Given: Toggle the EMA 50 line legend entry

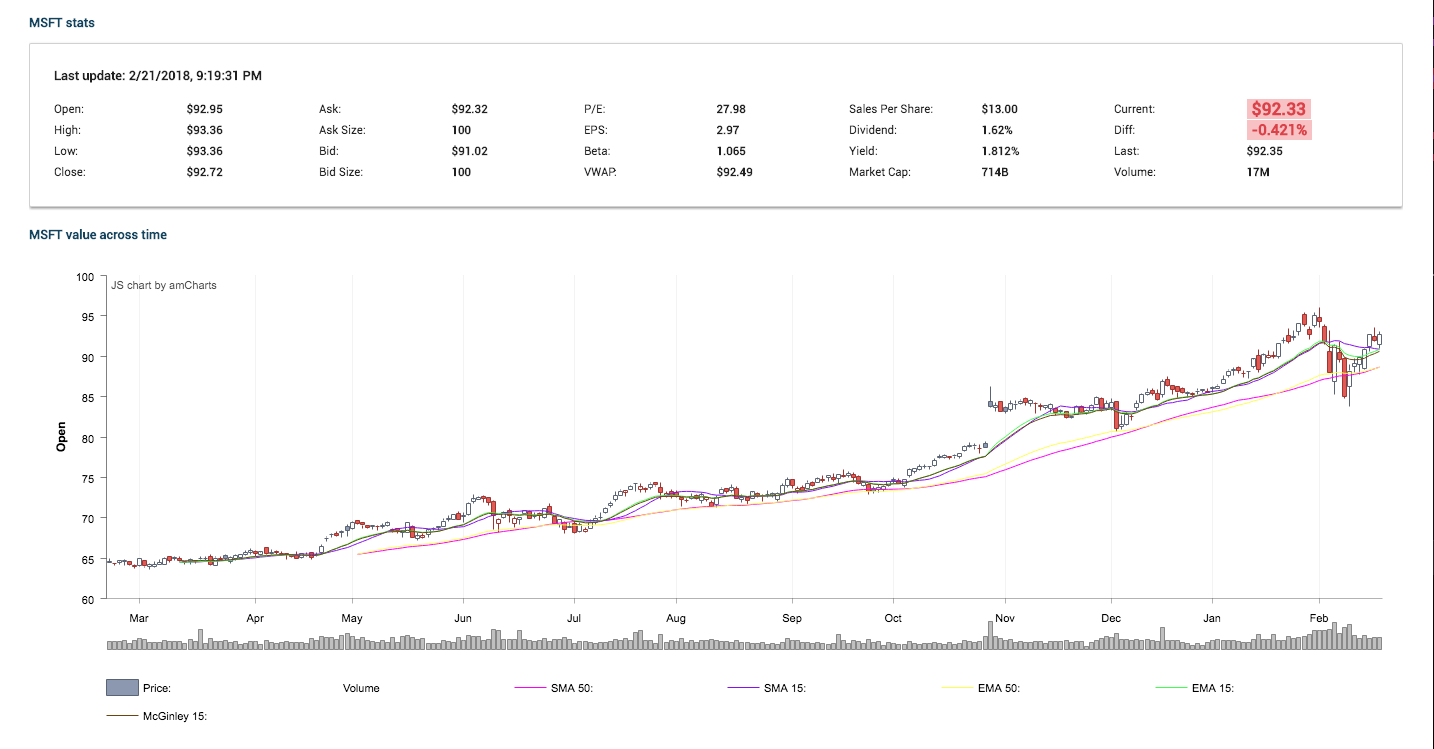Looking at the screenshot, I should coord(980,688).
